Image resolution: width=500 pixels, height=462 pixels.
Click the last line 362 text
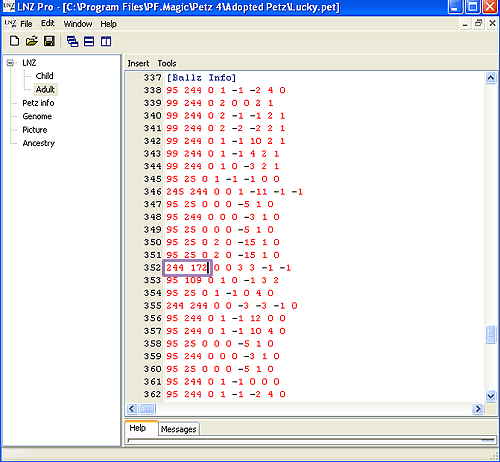point(226,394)
